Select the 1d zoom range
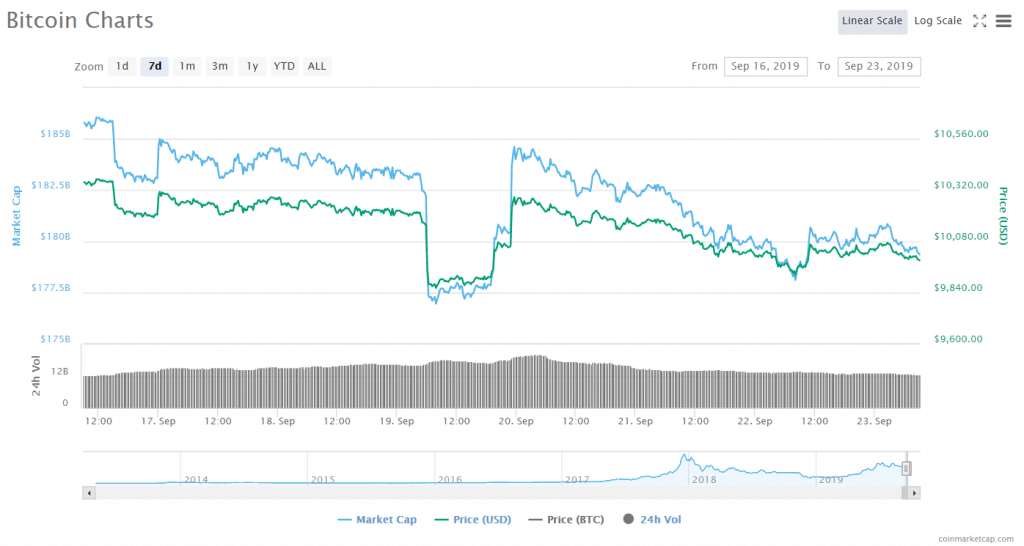Screen dimensions: 1024x546 122,67
